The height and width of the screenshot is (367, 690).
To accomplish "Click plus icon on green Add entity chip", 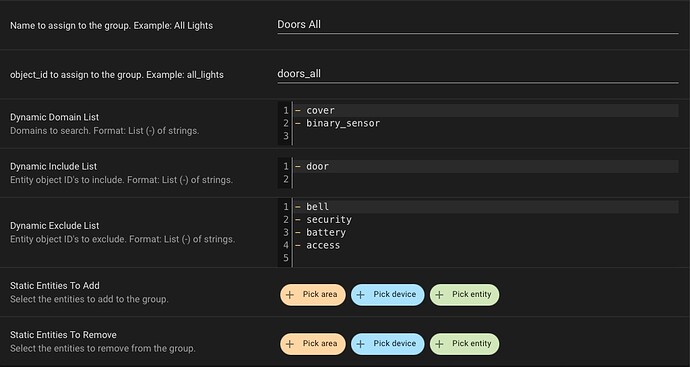I will pyautogui.click(x=439, y=295).
